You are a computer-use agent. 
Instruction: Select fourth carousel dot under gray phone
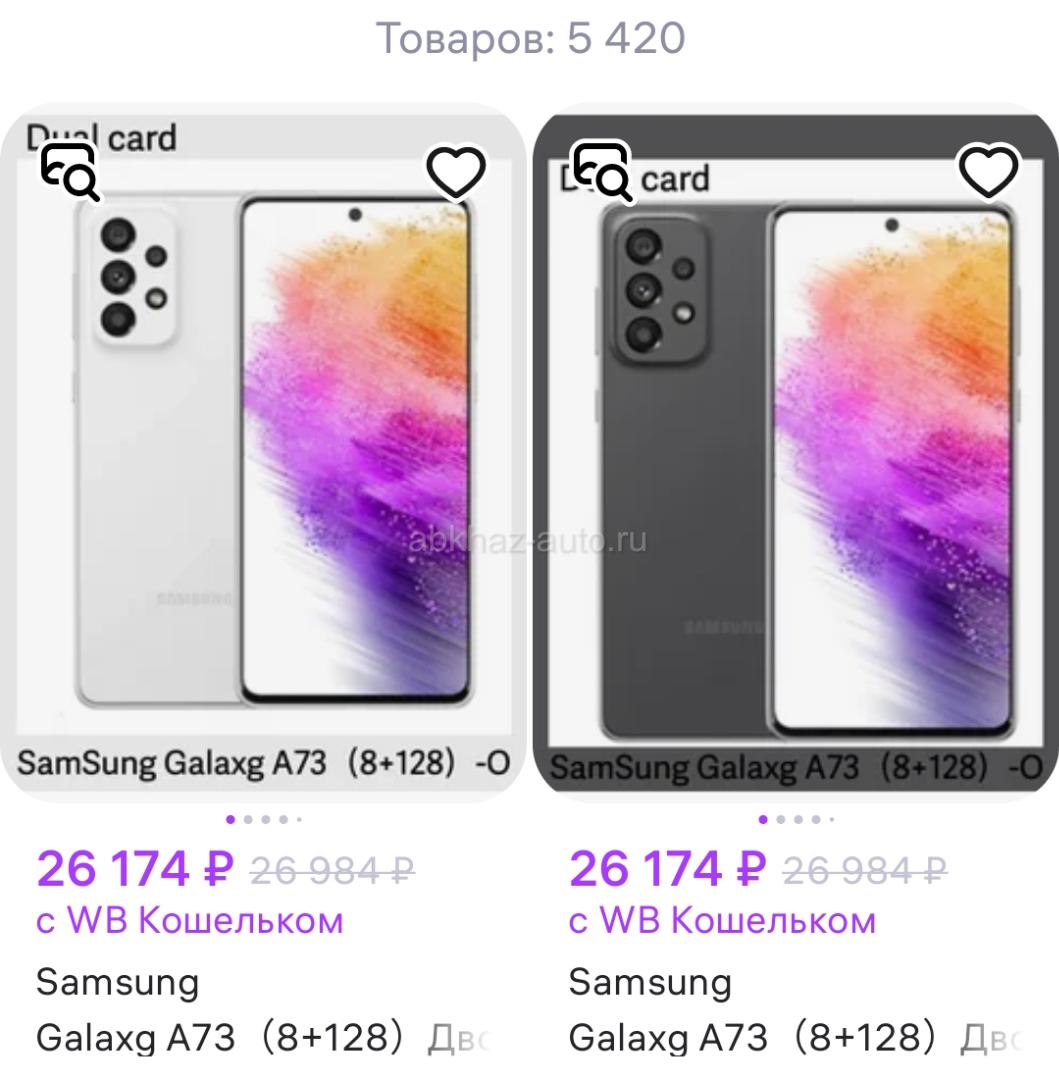coord(816,820)
